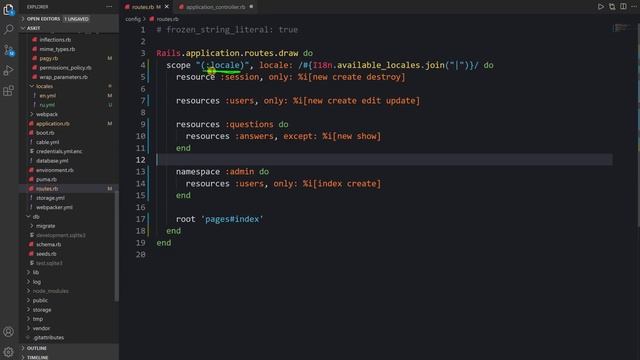Open the Source Control view
The width and height of the screenshot is (640, 360).
[9, 50]
